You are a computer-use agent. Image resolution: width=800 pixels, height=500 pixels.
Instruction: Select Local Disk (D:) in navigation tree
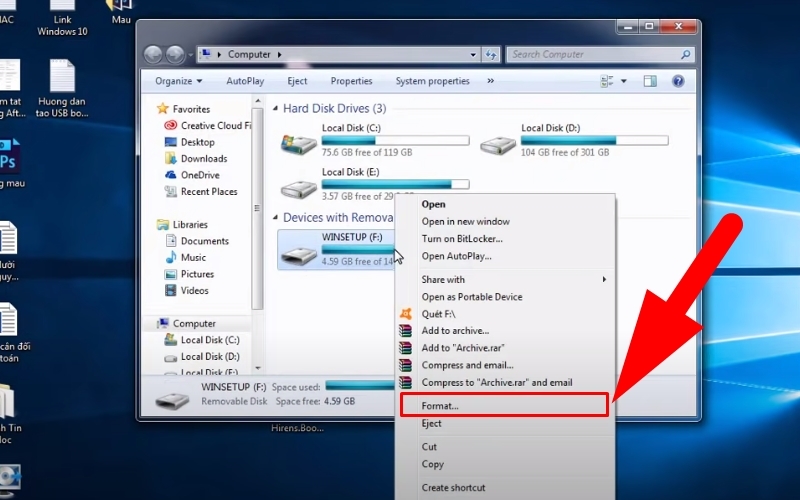(x=210, y=356)
